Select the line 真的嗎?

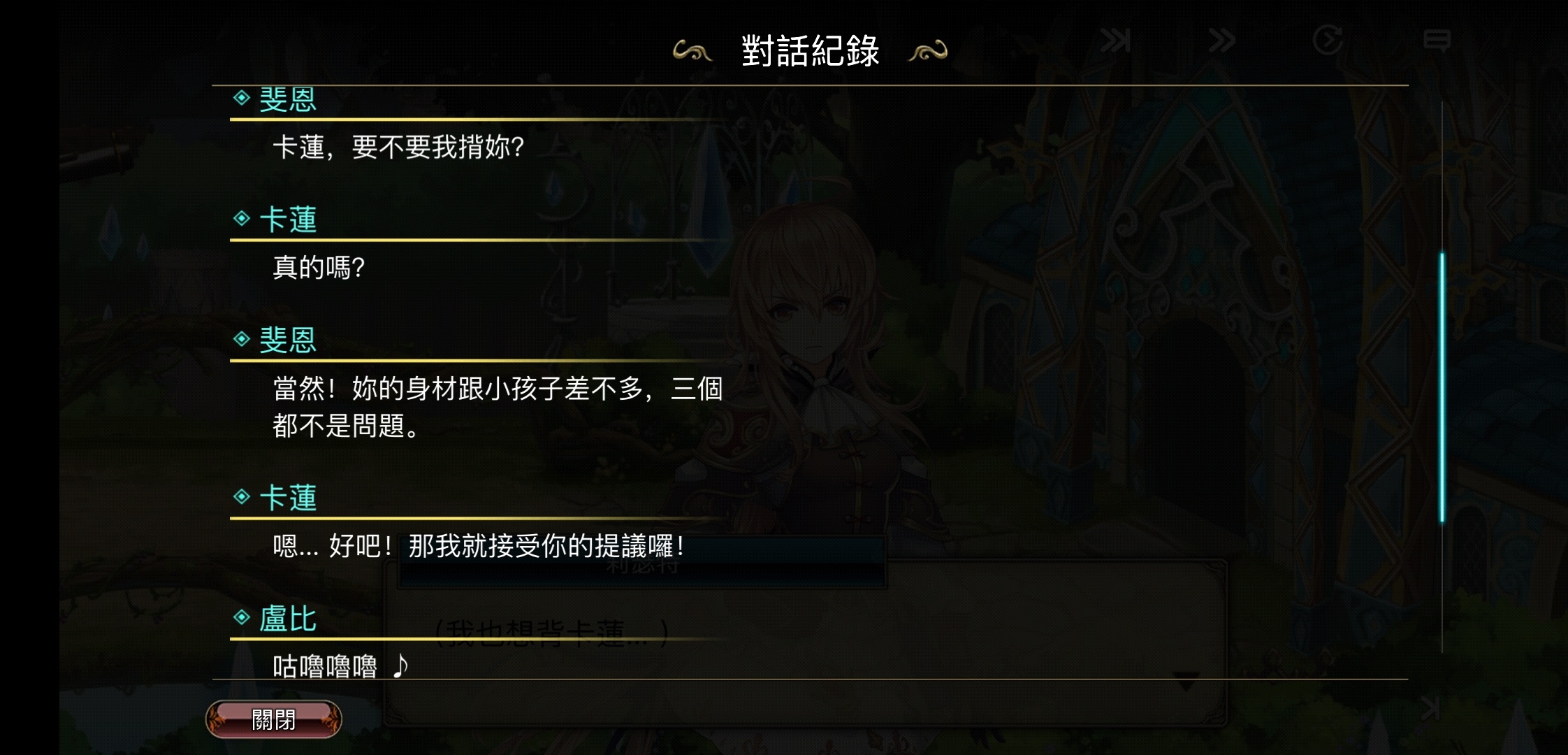coord(319,267)
